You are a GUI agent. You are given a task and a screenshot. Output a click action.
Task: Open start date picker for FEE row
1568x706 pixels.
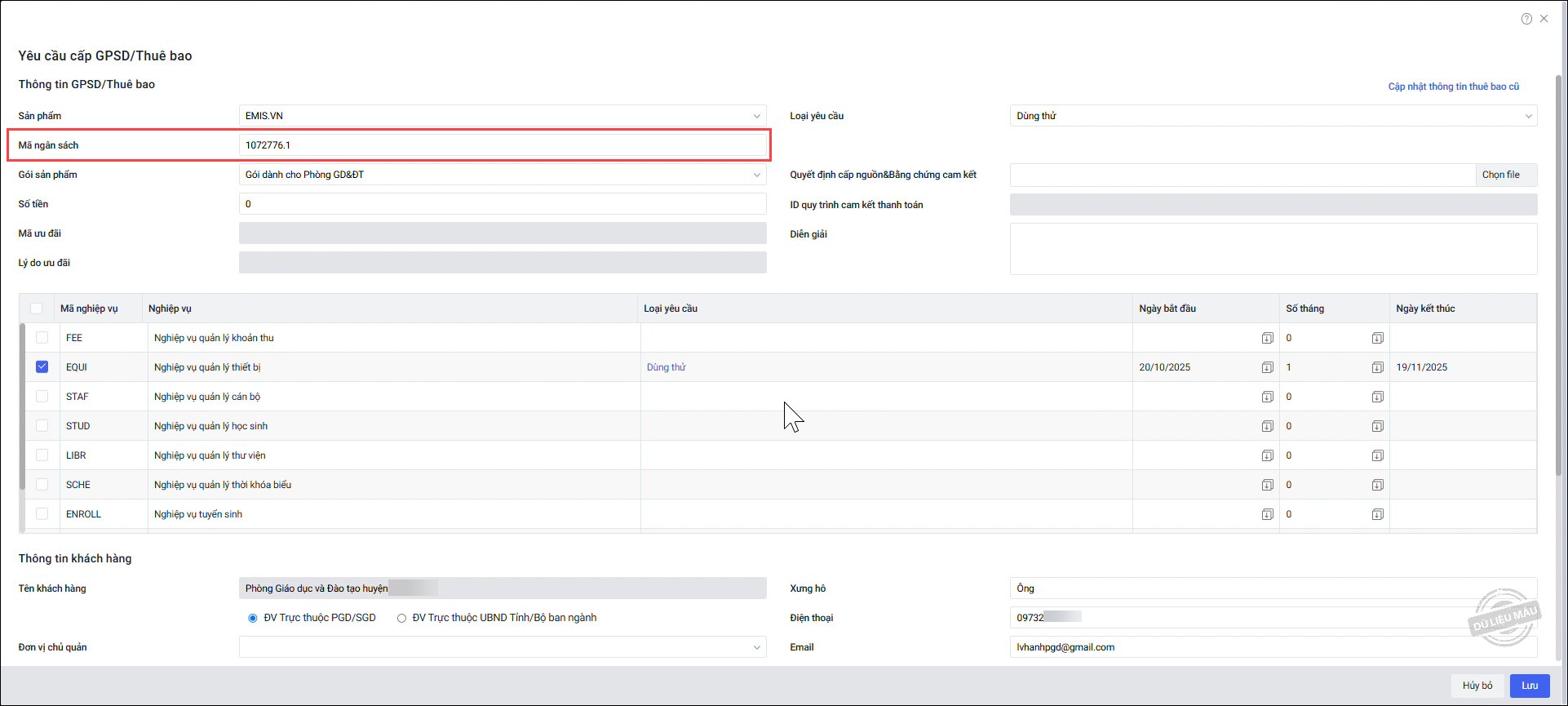coord(1267,338)
